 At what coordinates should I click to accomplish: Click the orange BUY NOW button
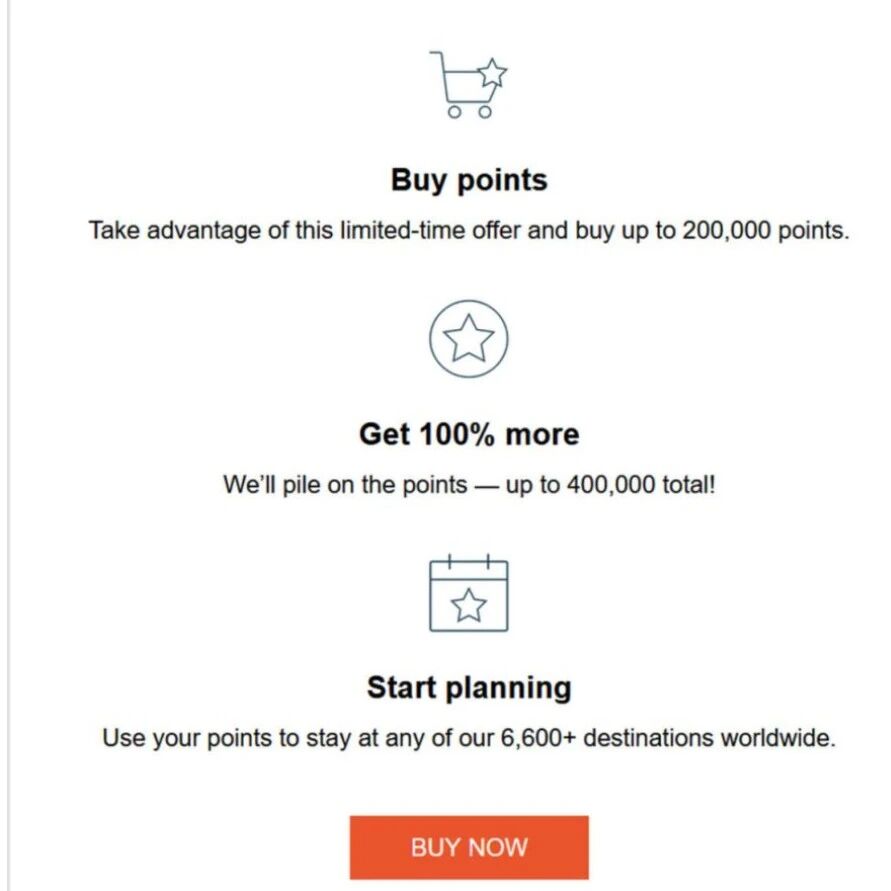(469, 847)
